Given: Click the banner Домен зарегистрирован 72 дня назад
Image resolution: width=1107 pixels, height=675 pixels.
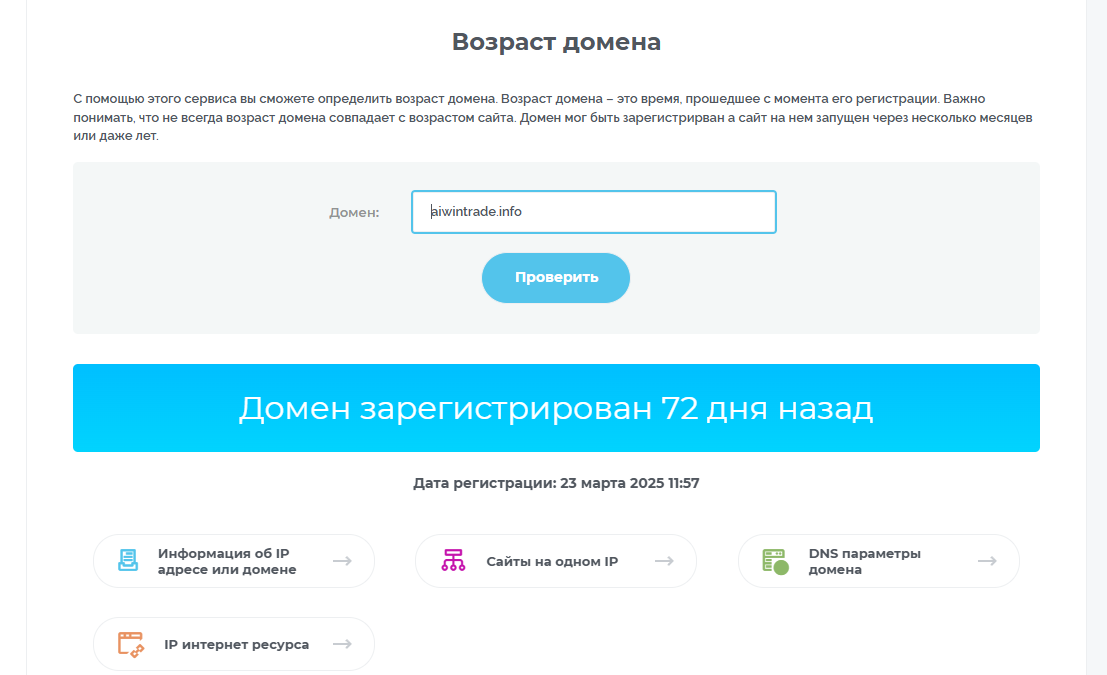Looking at the screenshot, I should click(556, 408).
